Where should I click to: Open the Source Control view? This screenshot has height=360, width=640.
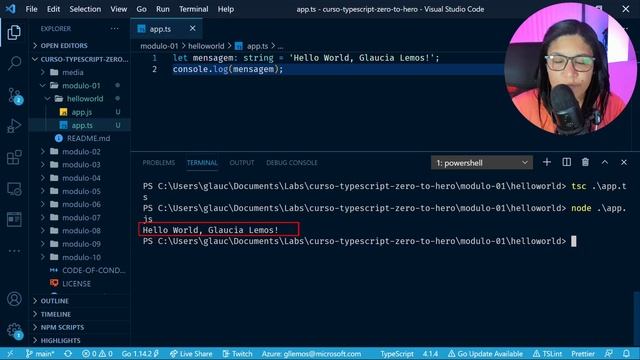(15, 96)
